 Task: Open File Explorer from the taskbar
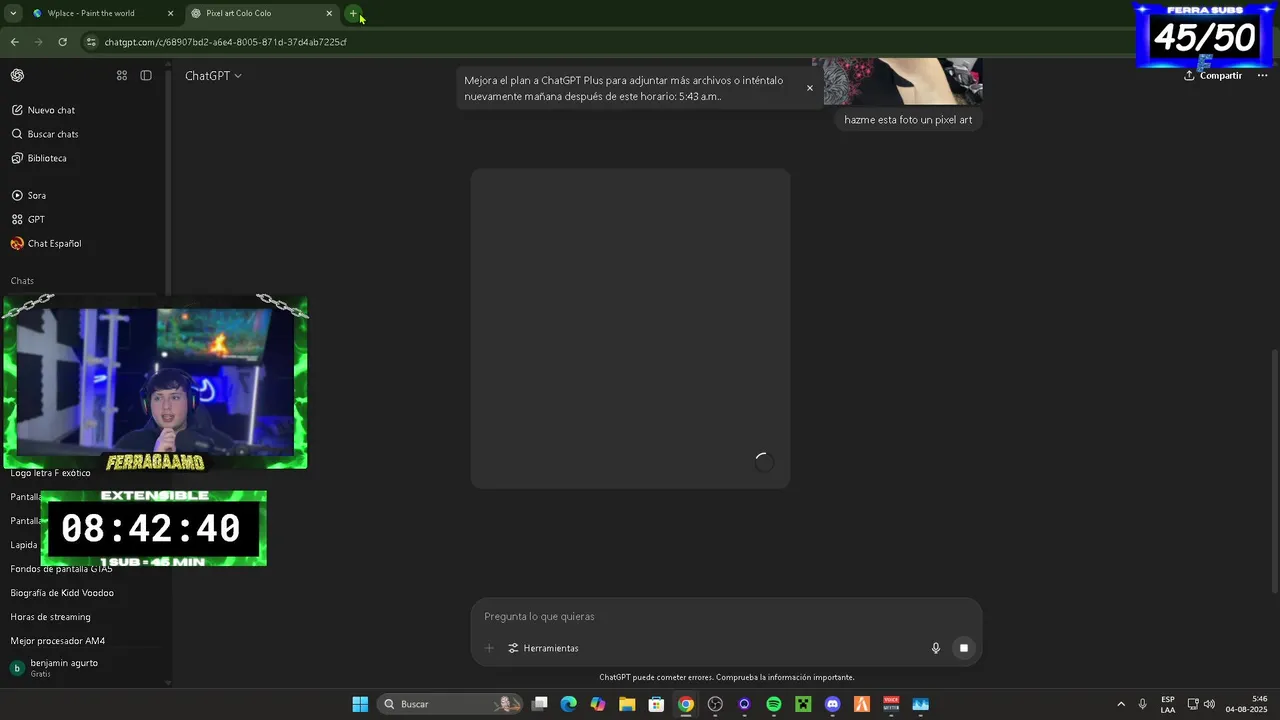627,704
